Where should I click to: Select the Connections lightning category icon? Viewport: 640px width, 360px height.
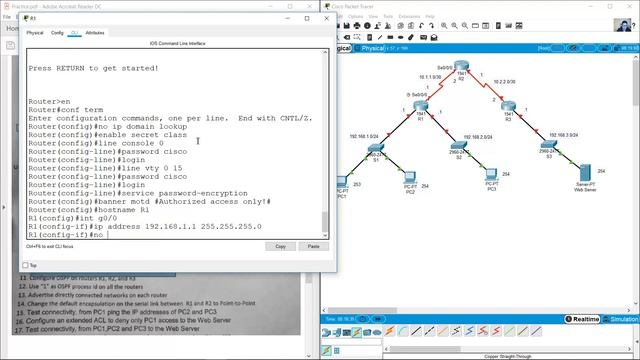[x=357, y=333]
